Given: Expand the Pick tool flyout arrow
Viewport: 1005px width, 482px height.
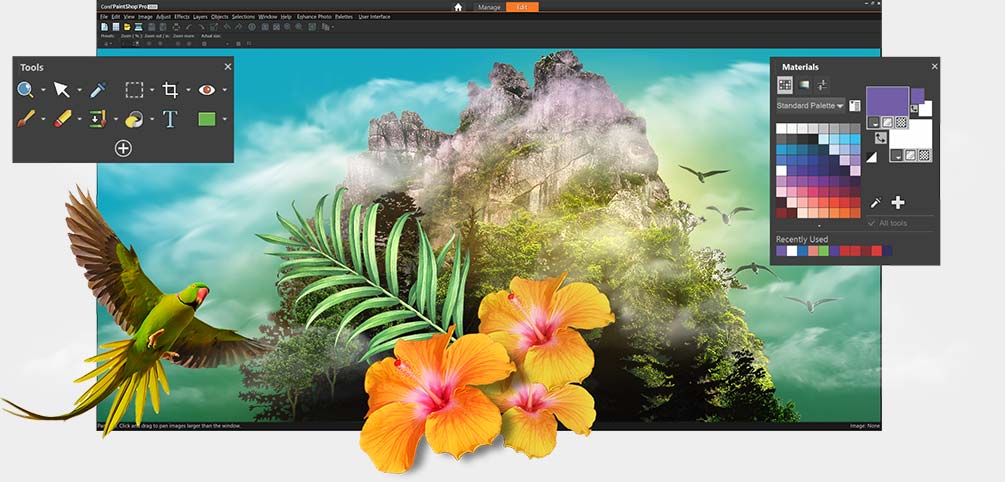Looking at the screenshot, I should [79, 90].
